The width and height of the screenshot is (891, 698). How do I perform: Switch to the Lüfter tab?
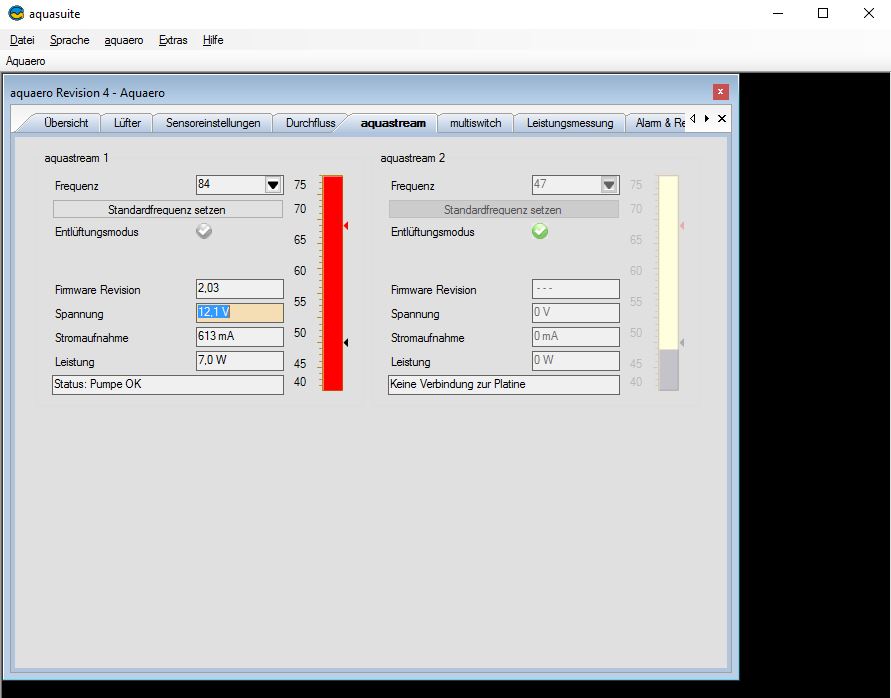(127, 123)
